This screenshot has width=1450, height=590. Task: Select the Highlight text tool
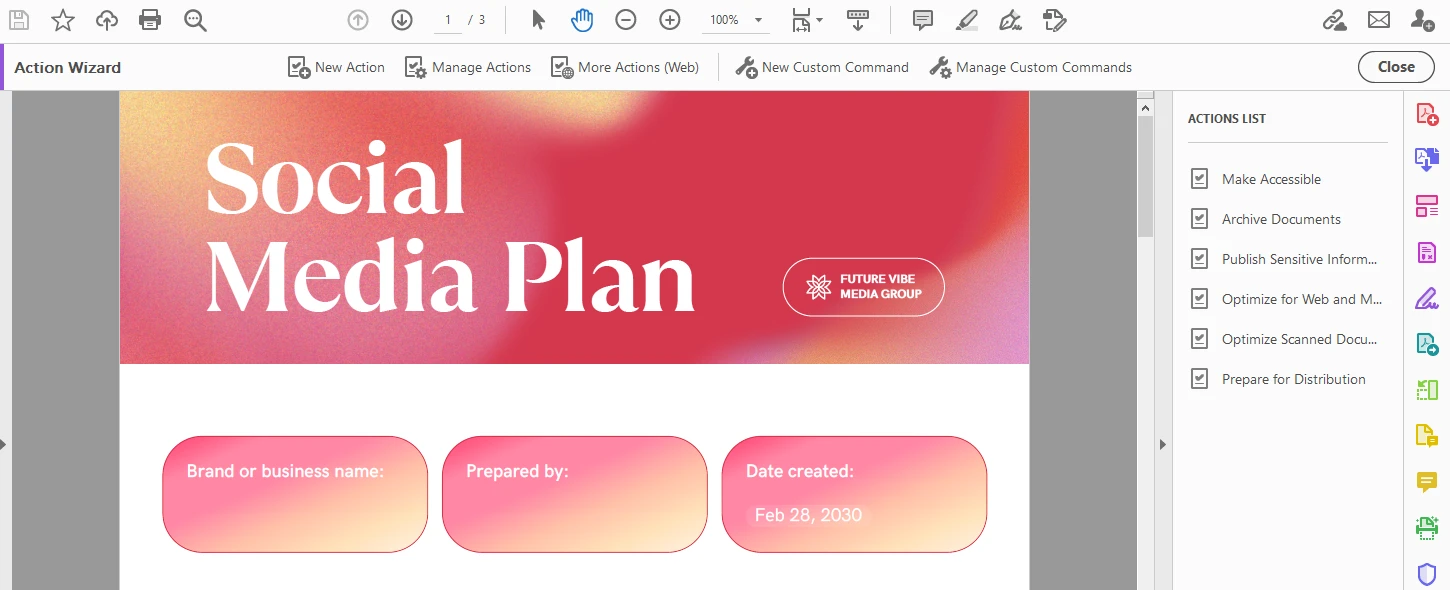[x=966, y=20]
